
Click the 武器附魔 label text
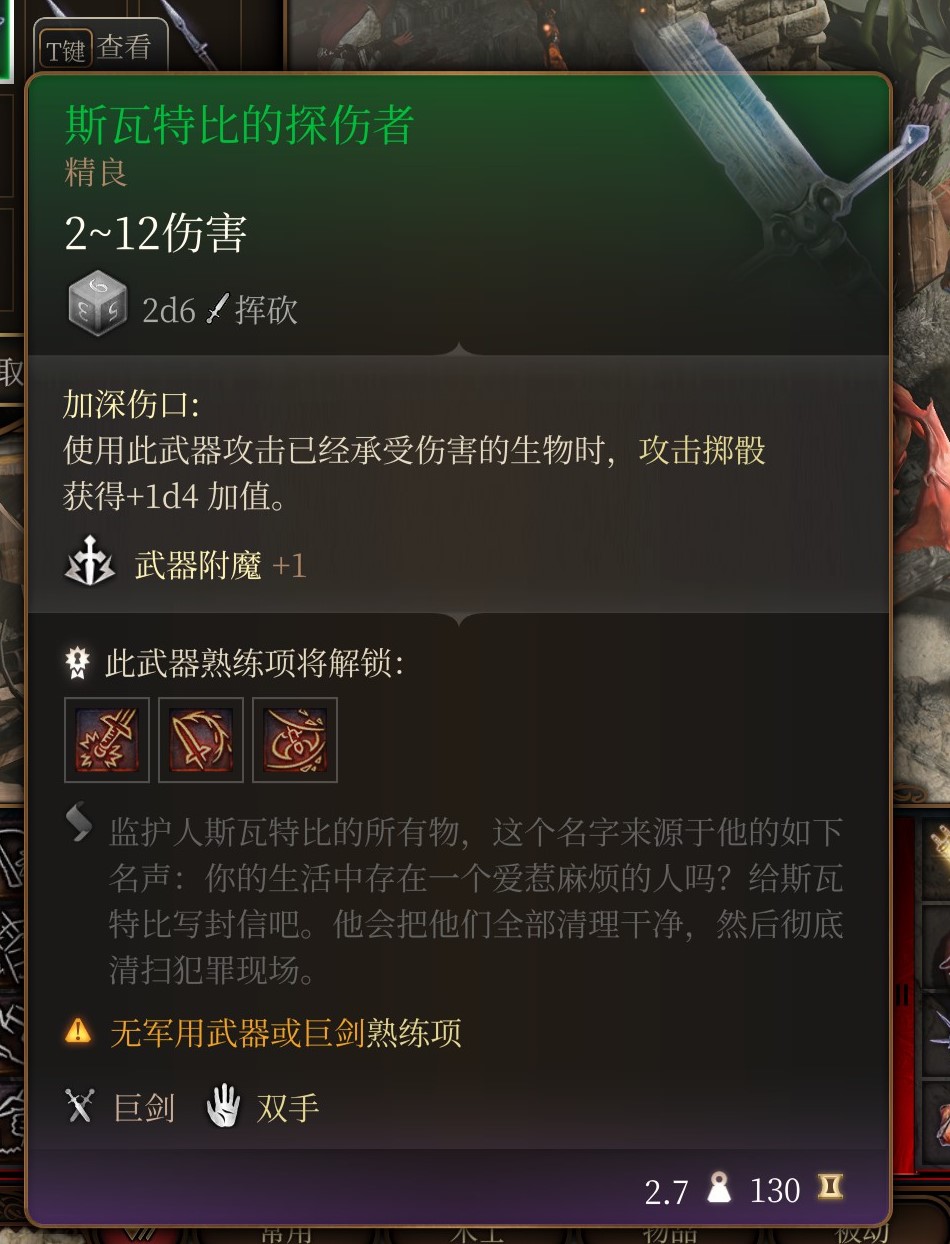(x=198, y=567)
